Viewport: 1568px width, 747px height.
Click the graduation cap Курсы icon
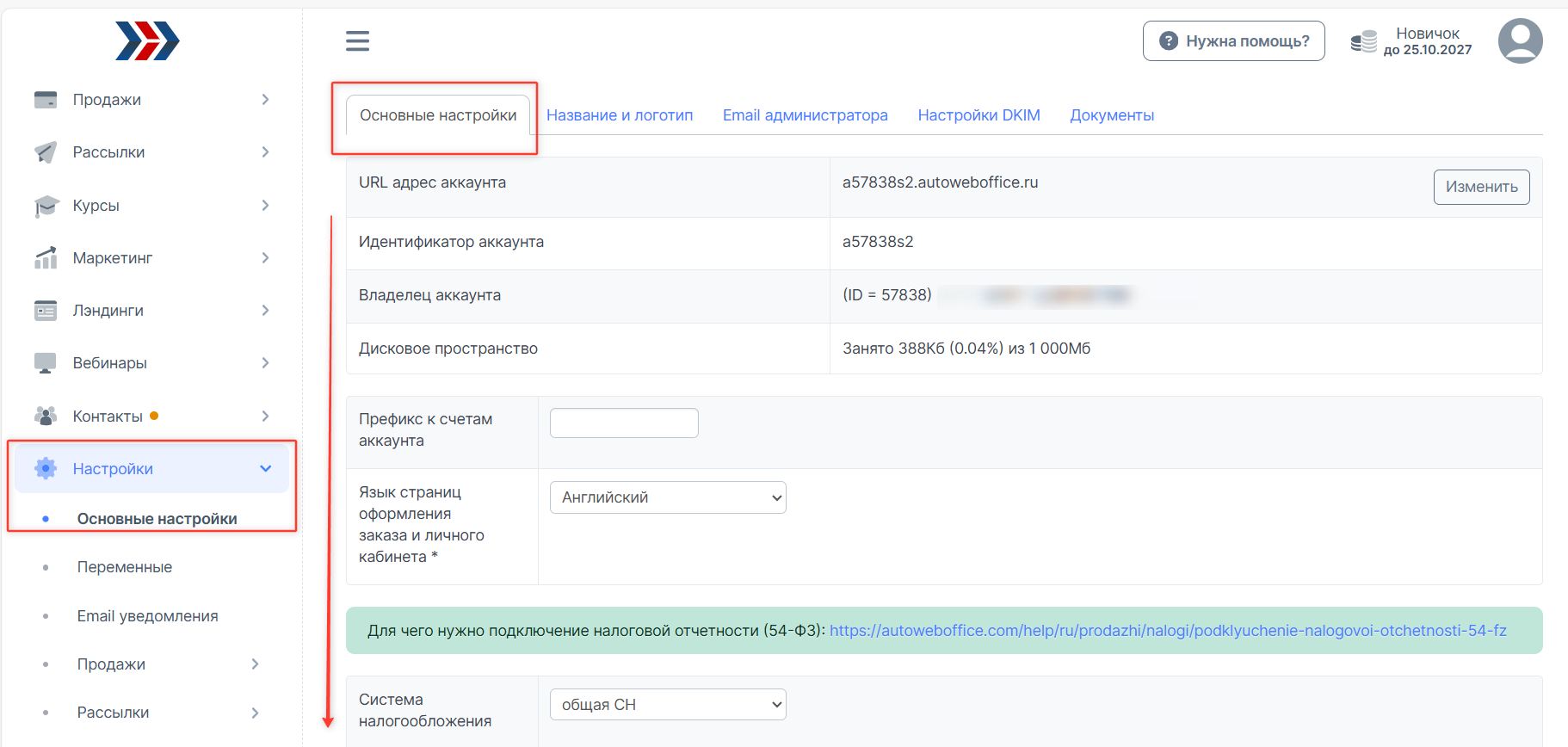click(46, 206)
